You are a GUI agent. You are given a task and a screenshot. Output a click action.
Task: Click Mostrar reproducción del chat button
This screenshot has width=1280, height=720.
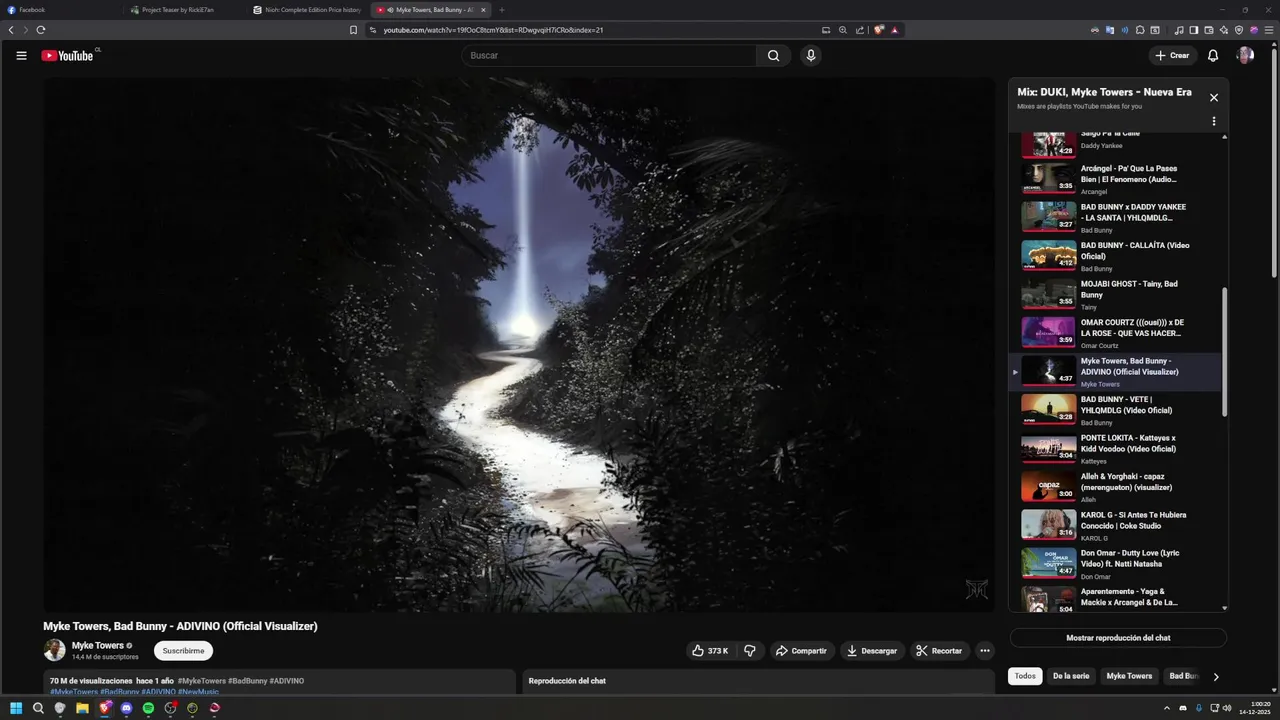(x=1118, y=638)
